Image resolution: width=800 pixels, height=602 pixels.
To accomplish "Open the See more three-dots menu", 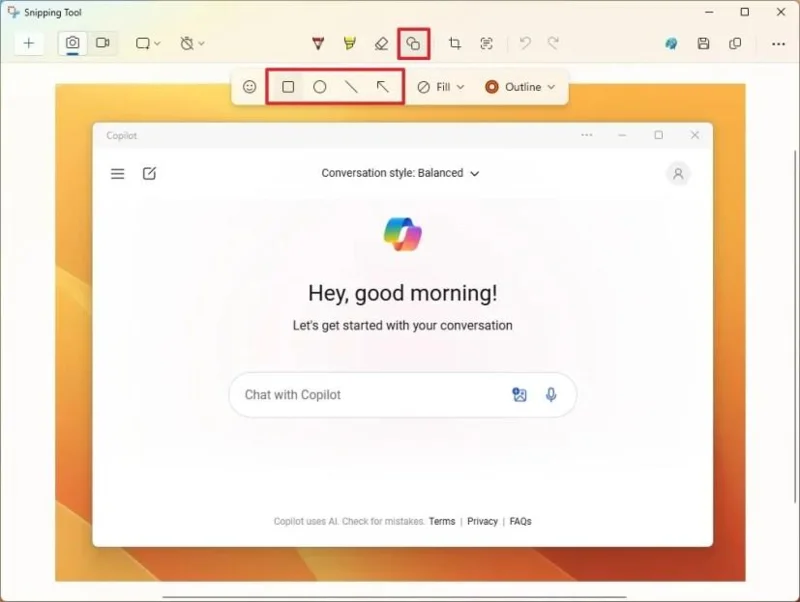I will 779,44.
